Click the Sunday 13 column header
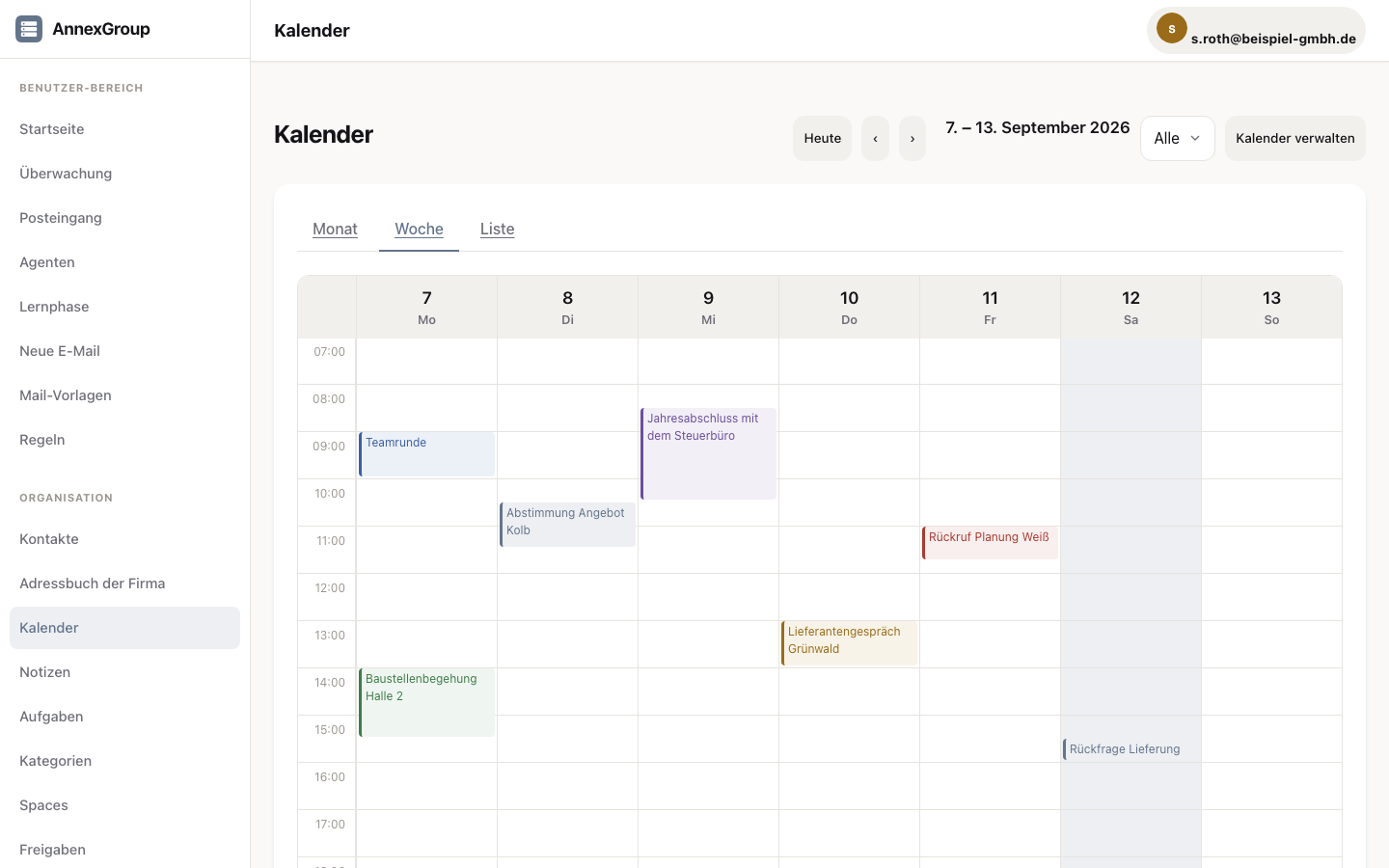The height and width of the screenshot is (868, 1389). tap(1272, 307)
